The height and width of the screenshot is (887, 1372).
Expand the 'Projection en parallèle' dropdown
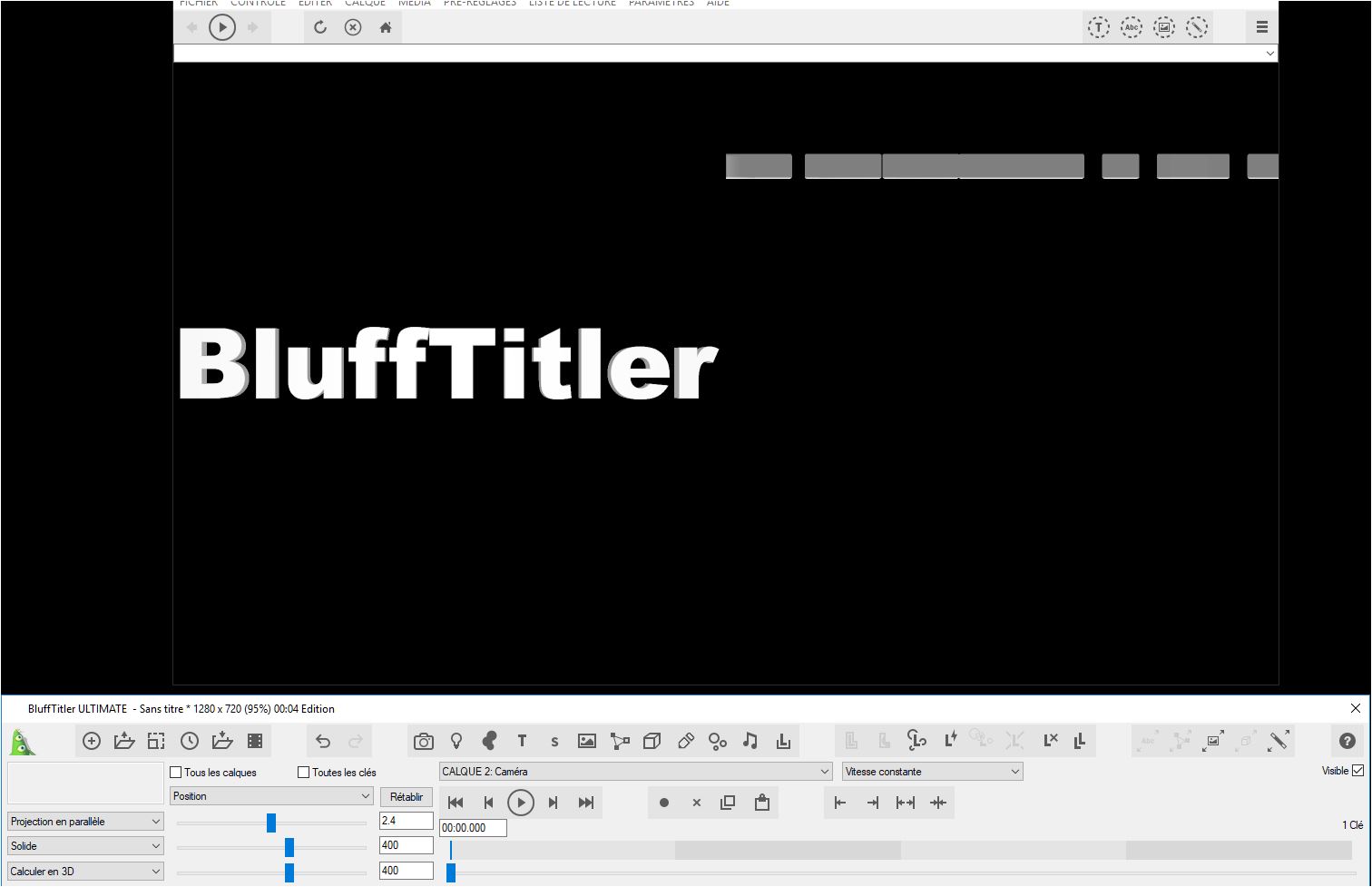click(85, 822)
